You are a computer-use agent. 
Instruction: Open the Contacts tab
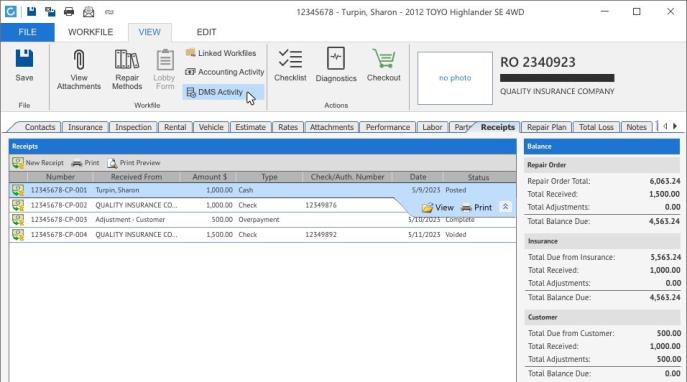[x=39, y=127]
